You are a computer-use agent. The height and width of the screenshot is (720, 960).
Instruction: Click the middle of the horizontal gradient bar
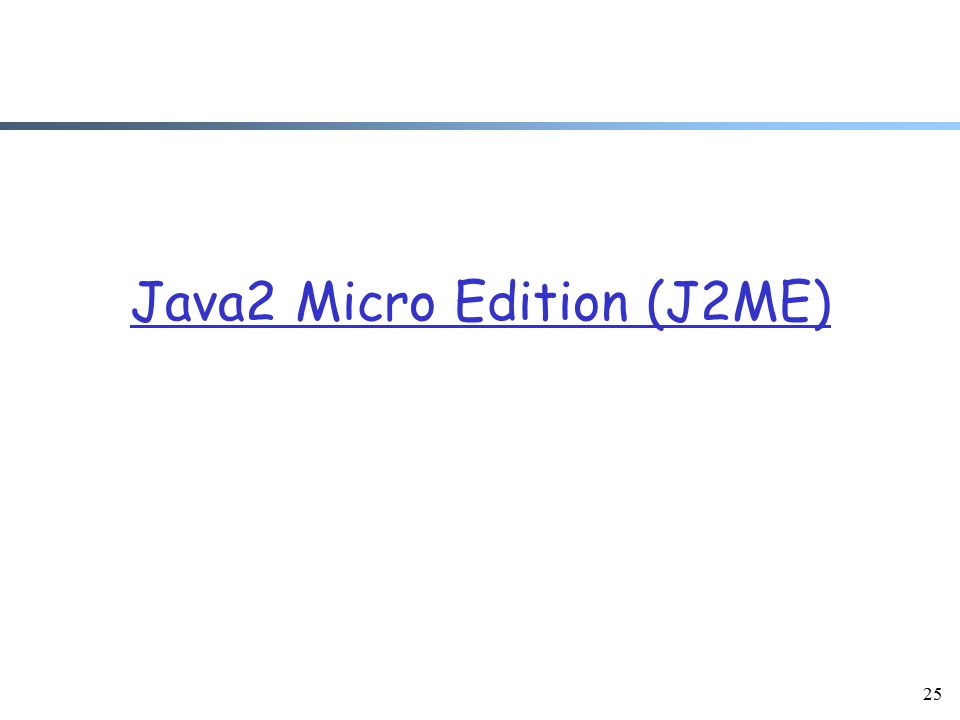[480, 126]
